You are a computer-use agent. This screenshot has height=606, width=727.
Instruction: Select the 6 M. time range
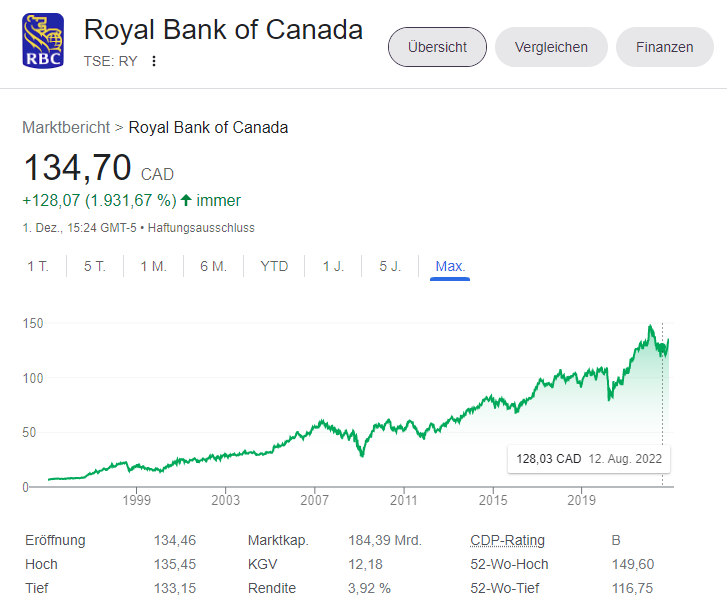[x=213, y=266]
